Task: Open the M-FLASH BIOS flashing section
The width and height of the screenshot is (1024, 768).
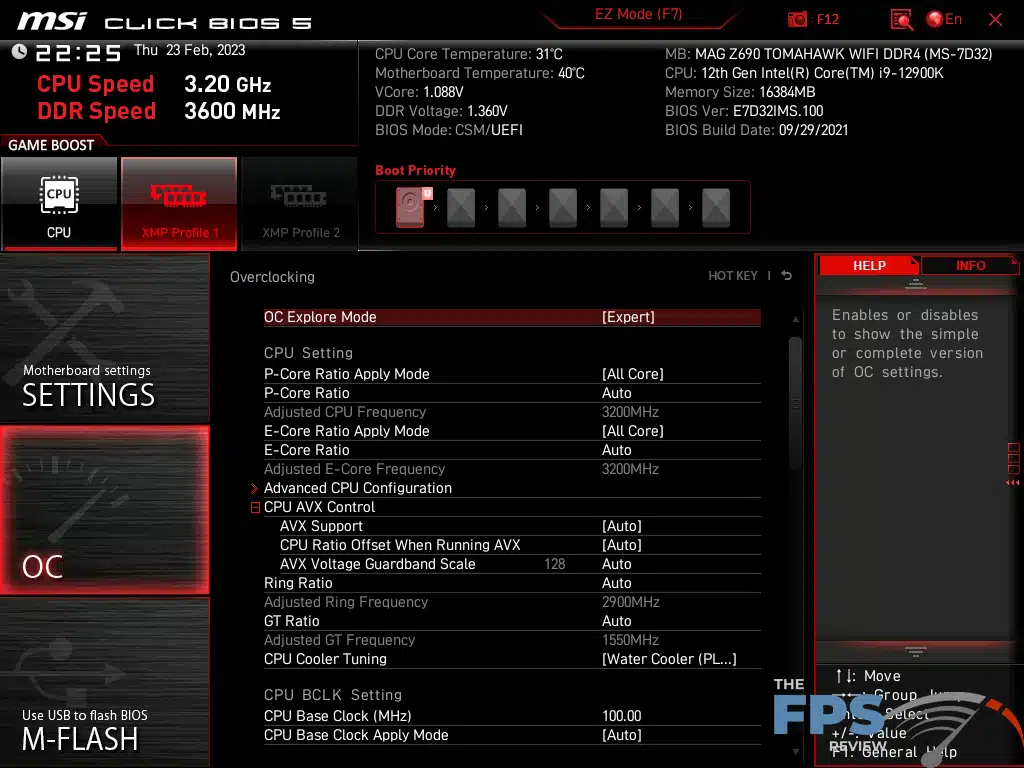Action: (x=104, y=682)
